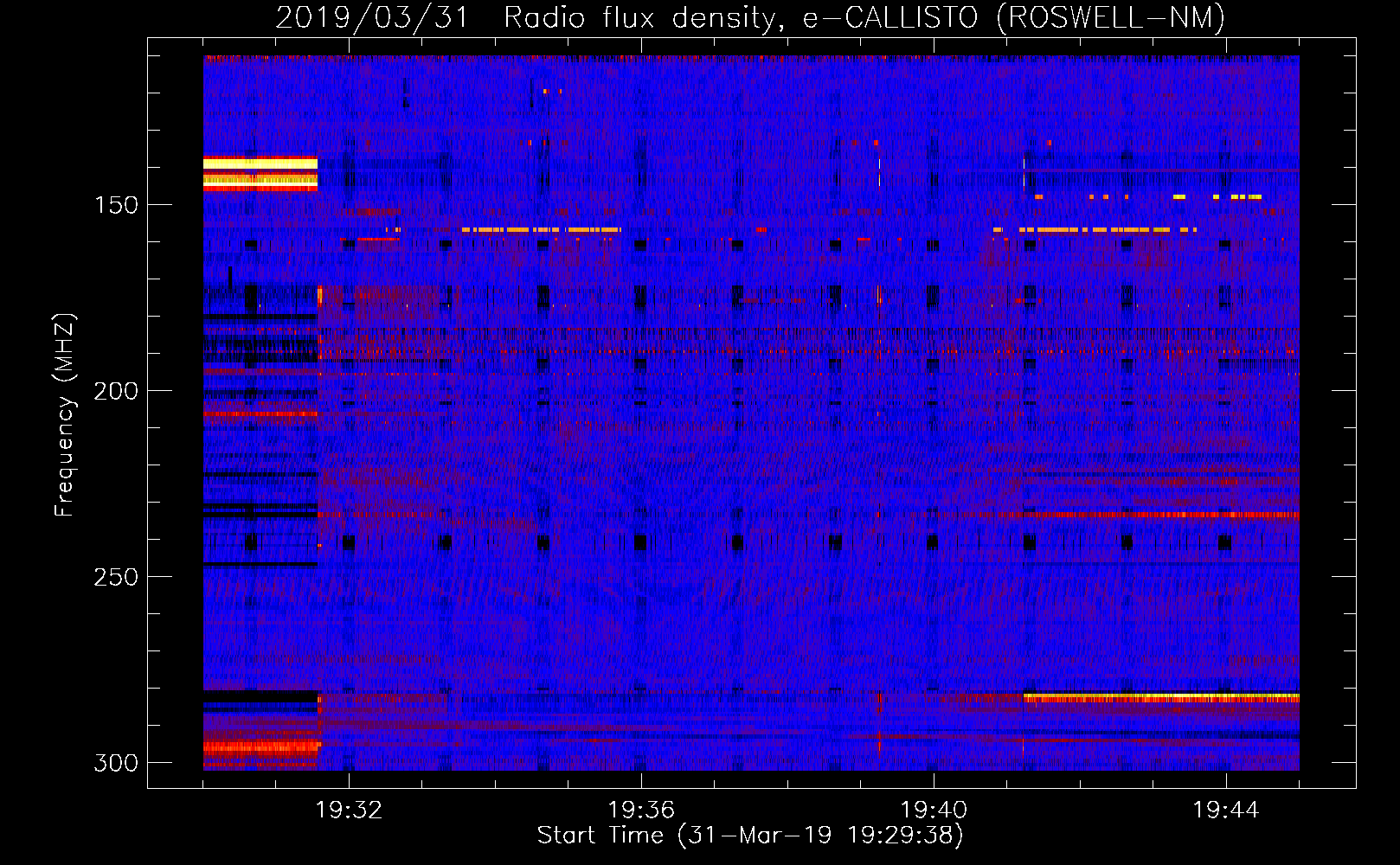Click the 19:44 time tick label
This screenshot has height=865, width=1400.
point(1226,810)
